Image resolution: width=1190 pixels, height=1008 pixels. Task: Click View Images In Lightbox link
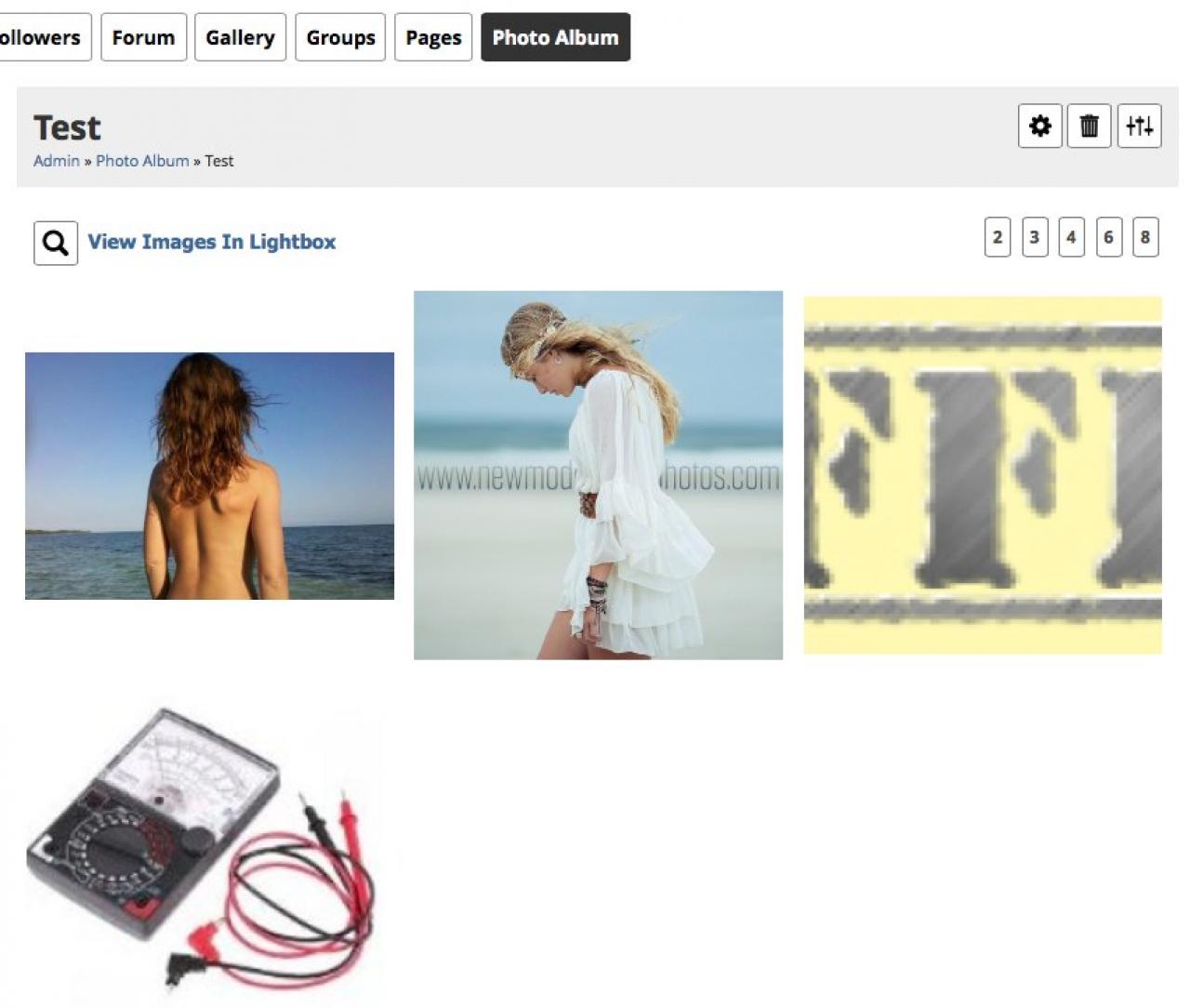pyautogui.click(x=212, y=242)
